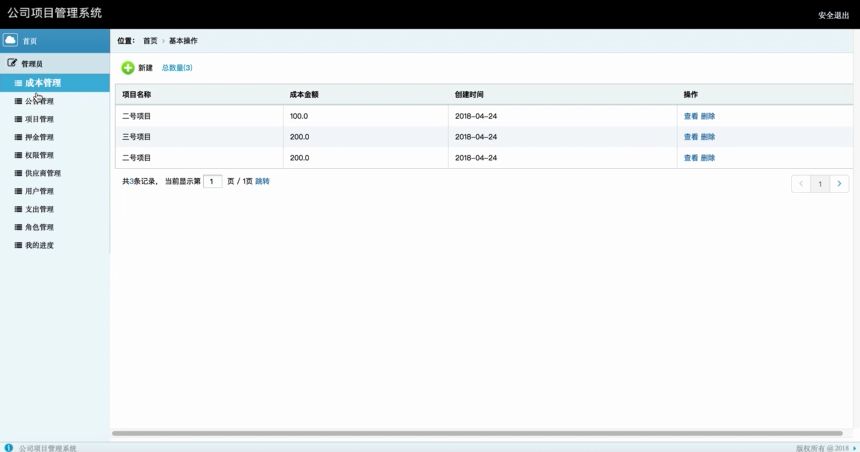Click the list icon beside 权限管理
This screenshot has height=452, width=860.
(x=18, y=155)
